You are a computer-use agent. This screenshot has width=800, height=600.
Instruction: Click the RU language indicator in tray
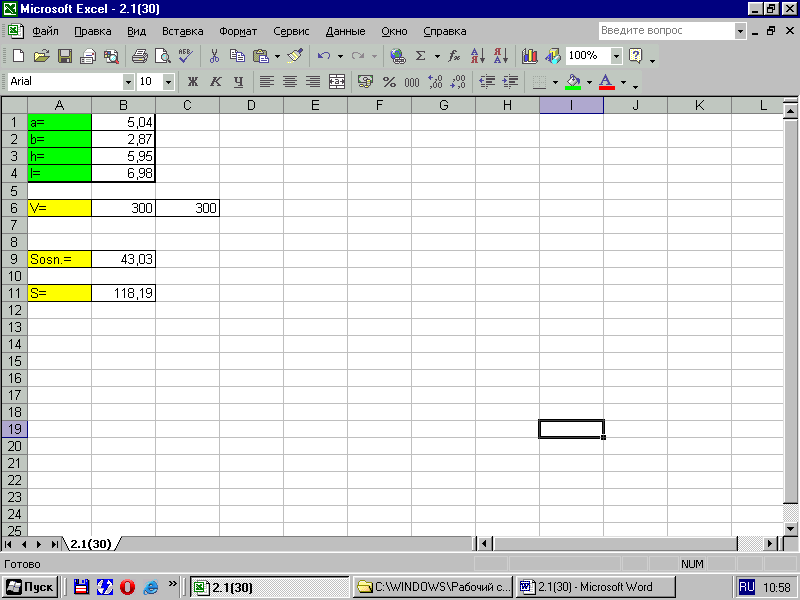click(746, 587)
